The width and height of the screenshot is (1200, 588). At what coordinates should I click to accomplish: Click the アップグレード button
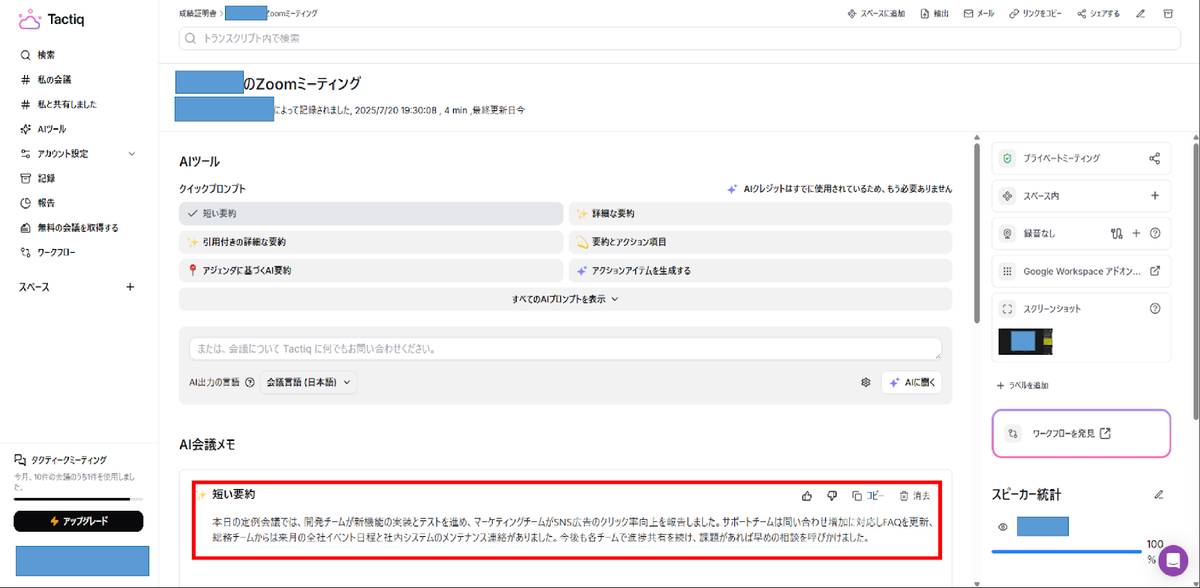click(78, 521)
